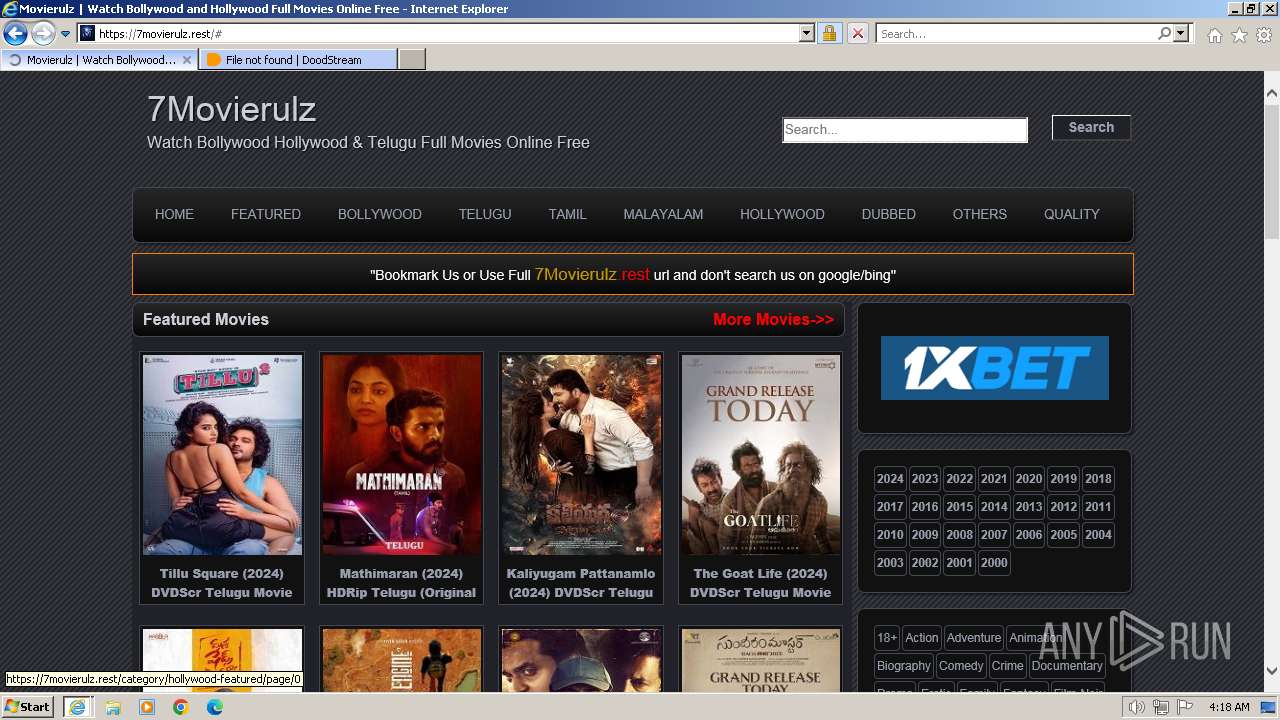Open the HOLLYWOOD menu item
Viewport: 1280px width, 720px height.
782,214
